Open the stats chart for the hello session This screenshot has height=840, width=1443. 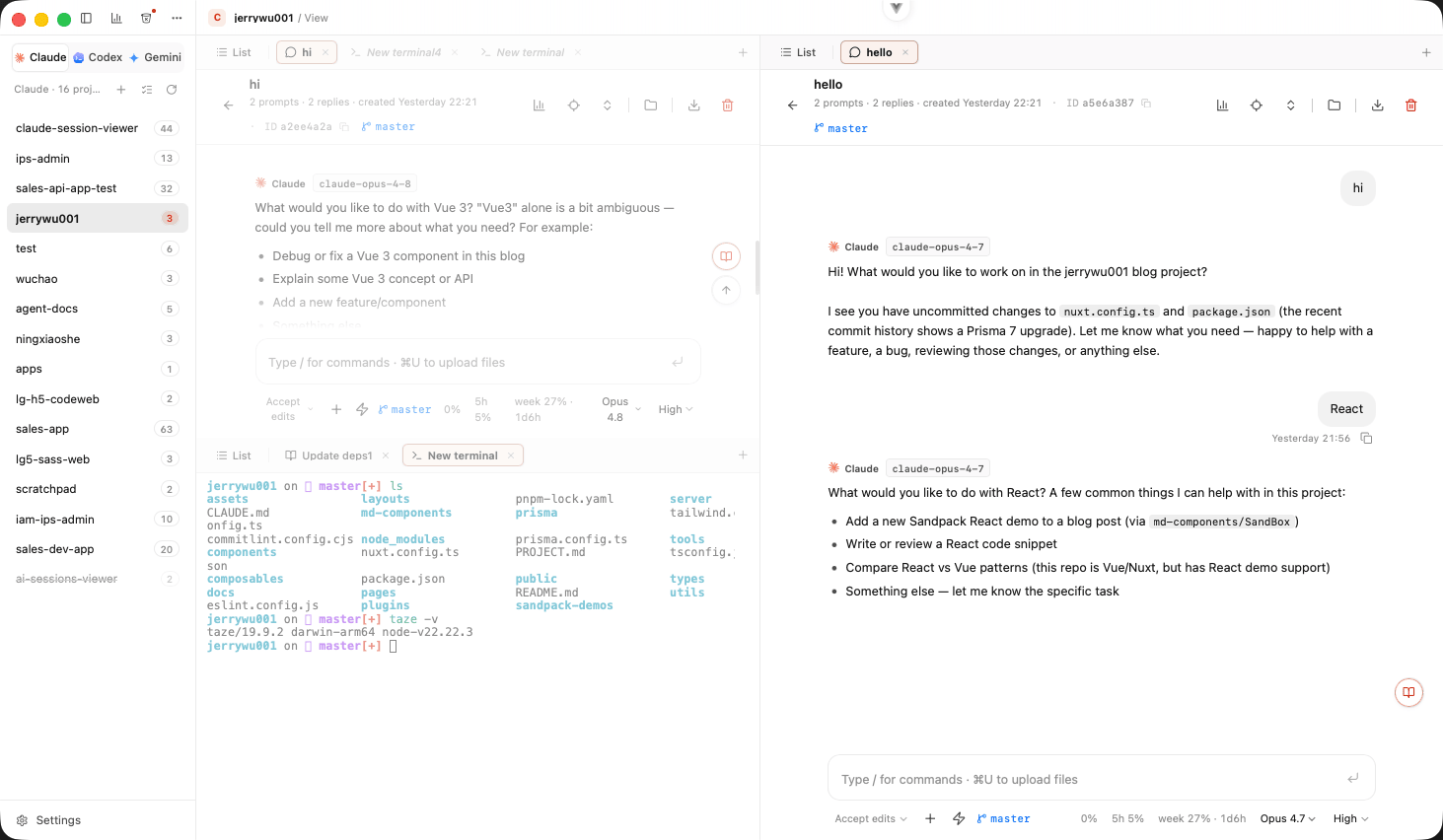1222,105
